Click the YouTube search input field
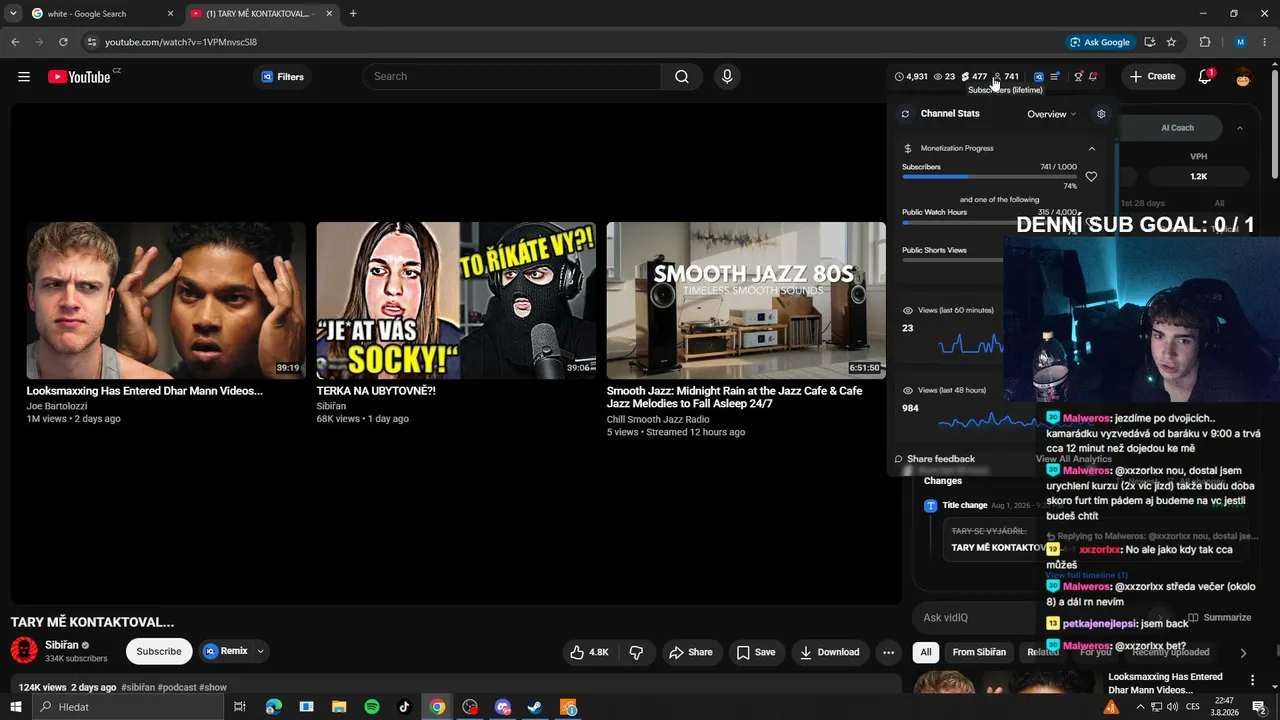This screenshot has width=1280, height=720. [512, 77]
